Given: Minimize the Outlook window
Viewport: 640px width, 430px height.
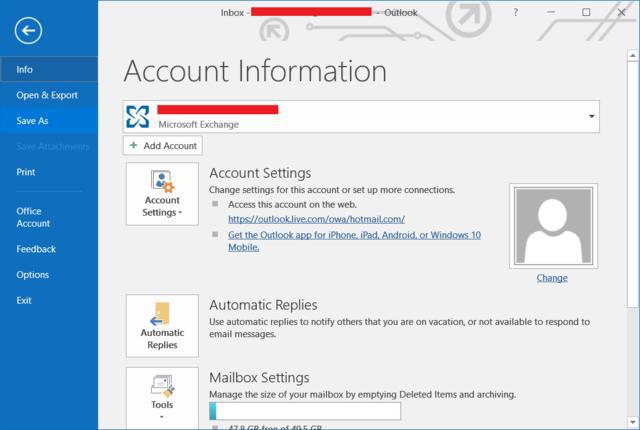Looking at the screenshot, I should (x=551, y=12).
